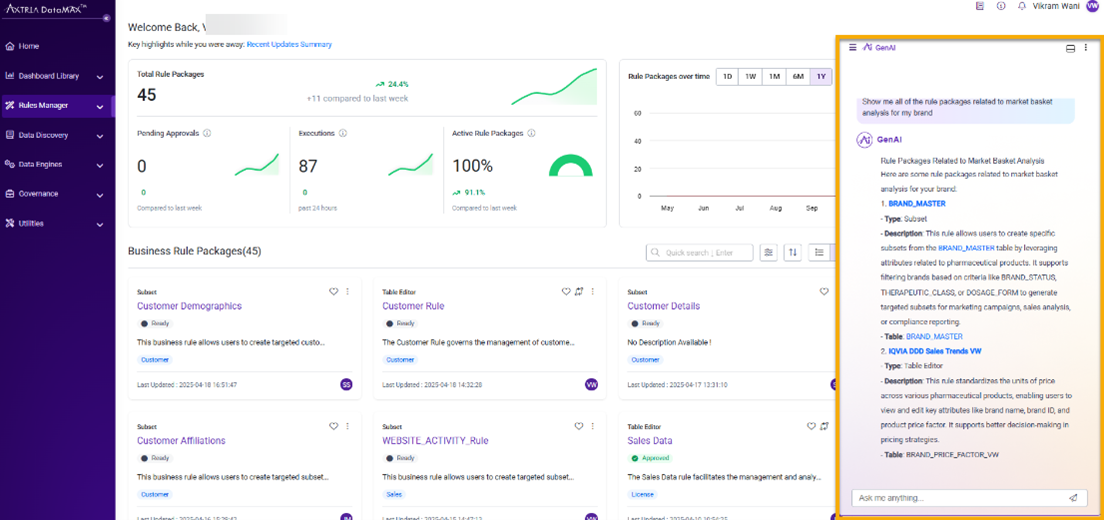Collapse the left sidebar navigation
The image size is (1104, 520).
pos(107,18)
